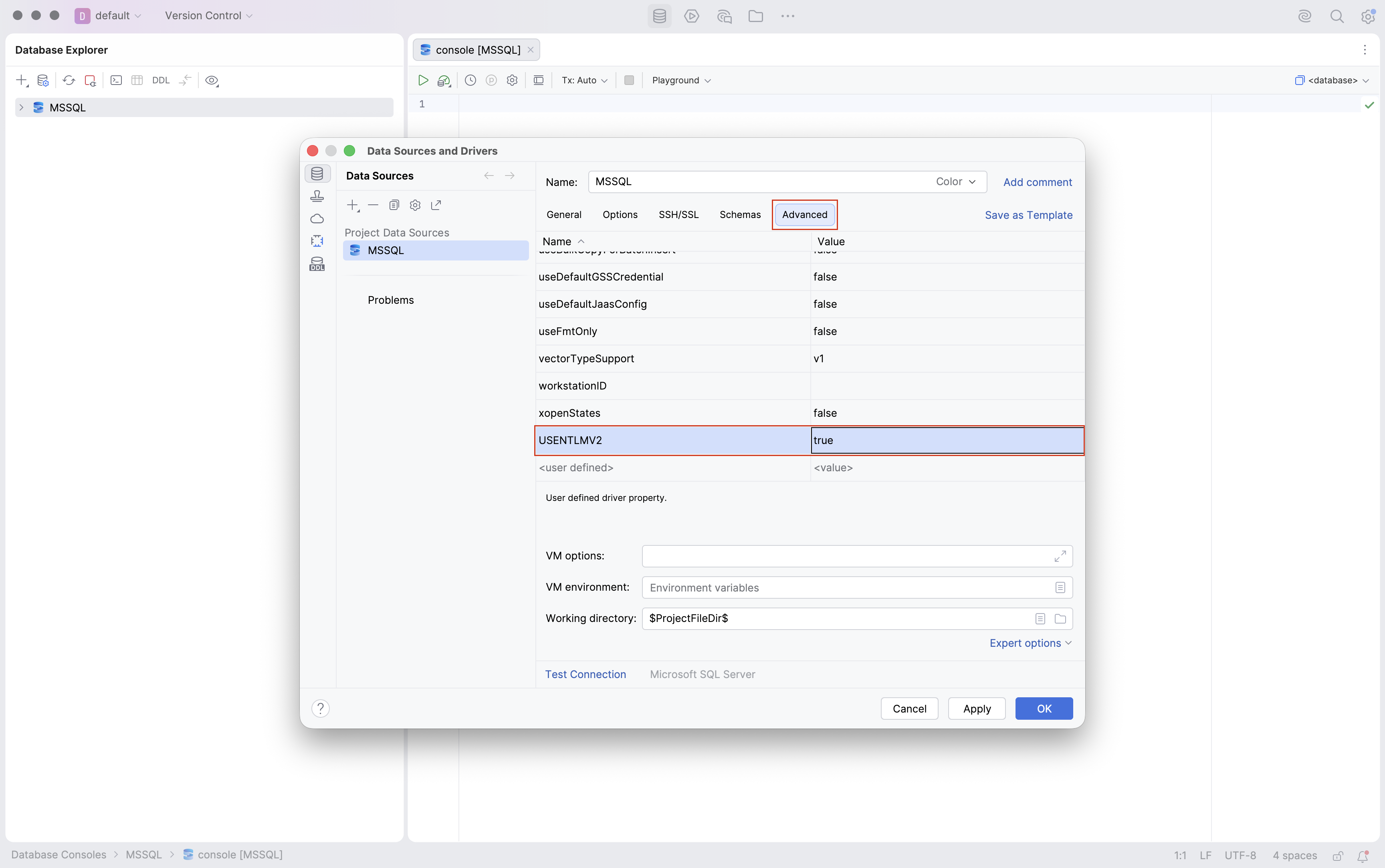The image size is (1385, 868).
Task: Sort properties by the Name column header
Action: click(x=673, y=242)
